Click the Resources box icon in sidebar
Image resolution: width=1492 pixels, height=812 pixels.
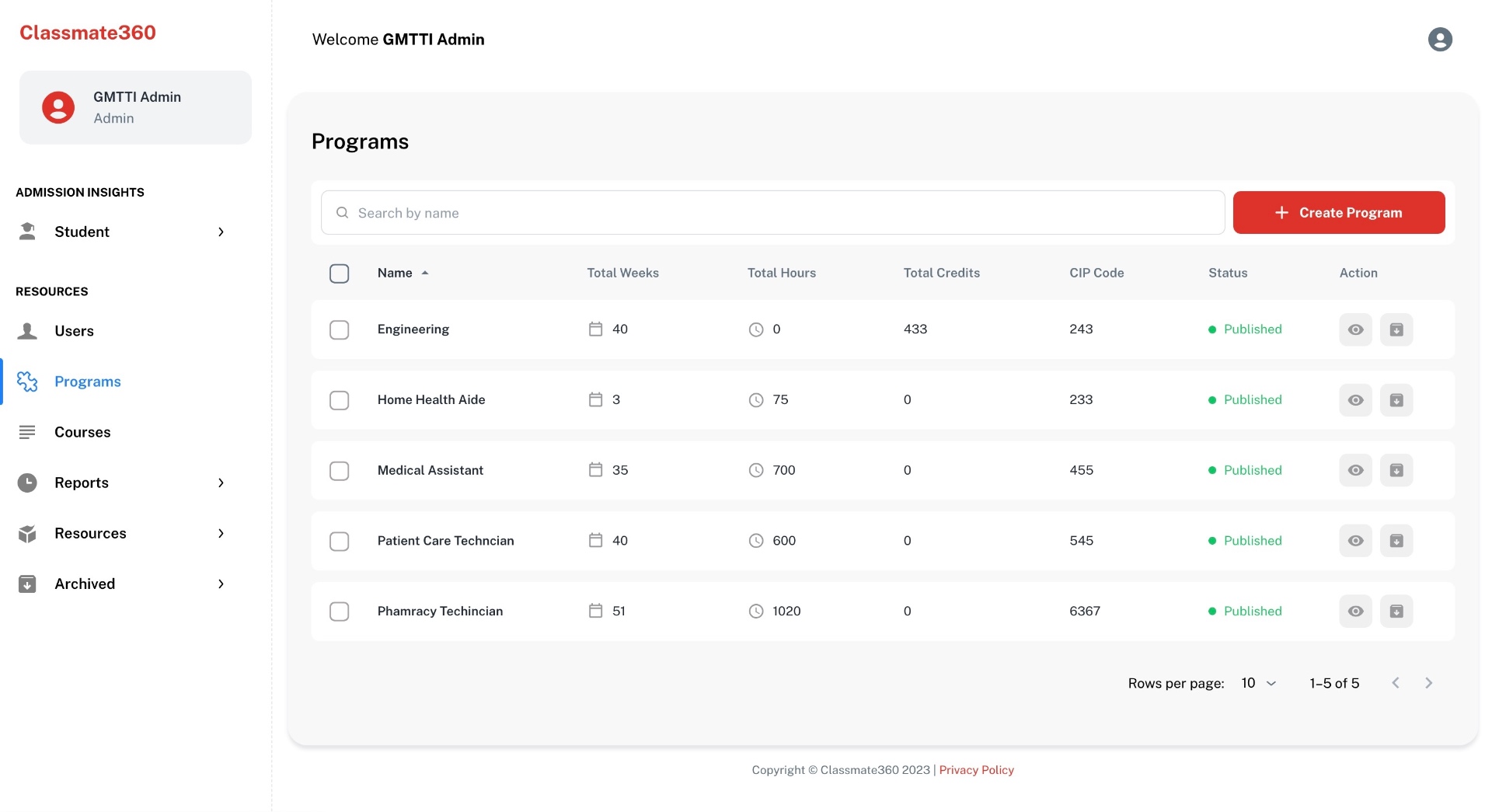pyautogui.click(x=27, y=533)
